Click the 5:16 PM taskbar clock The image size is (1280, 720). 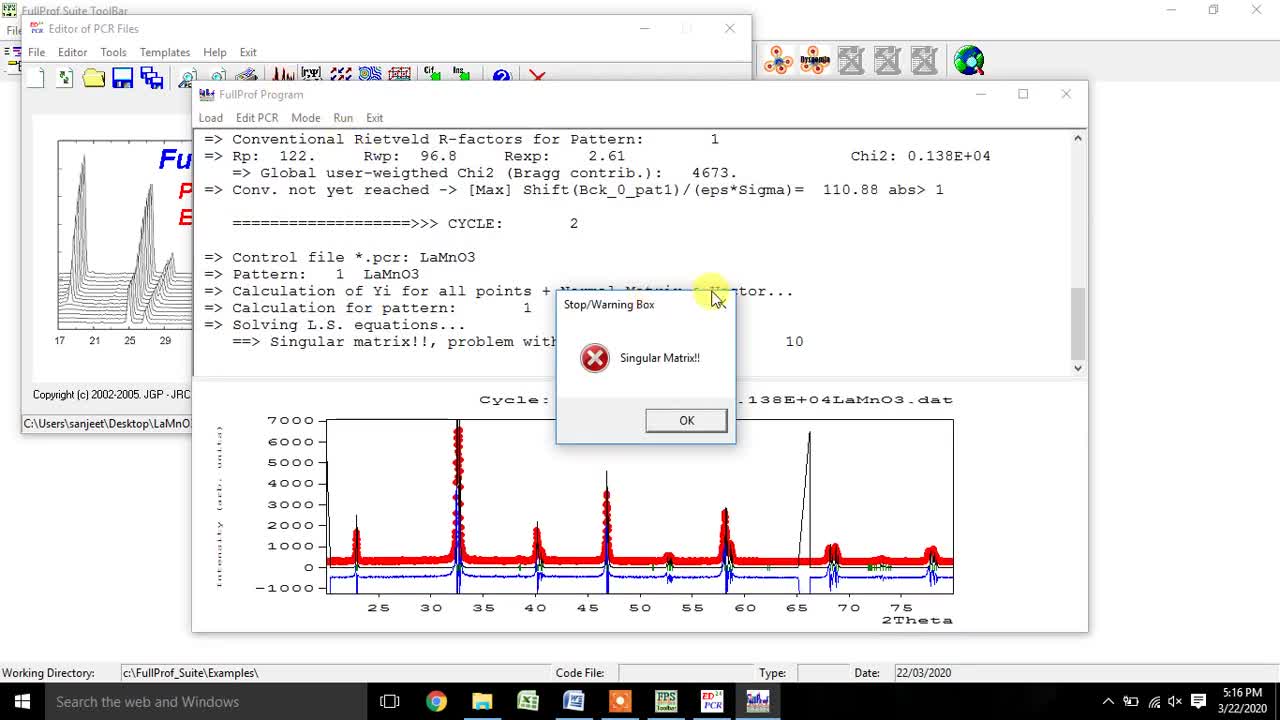click(1242, 692)
